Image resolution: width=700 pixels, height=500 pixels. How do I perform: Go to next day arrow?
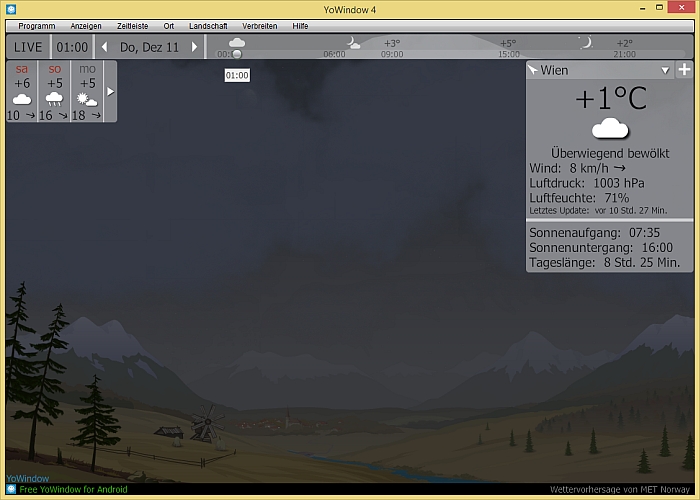pos(194,47)
